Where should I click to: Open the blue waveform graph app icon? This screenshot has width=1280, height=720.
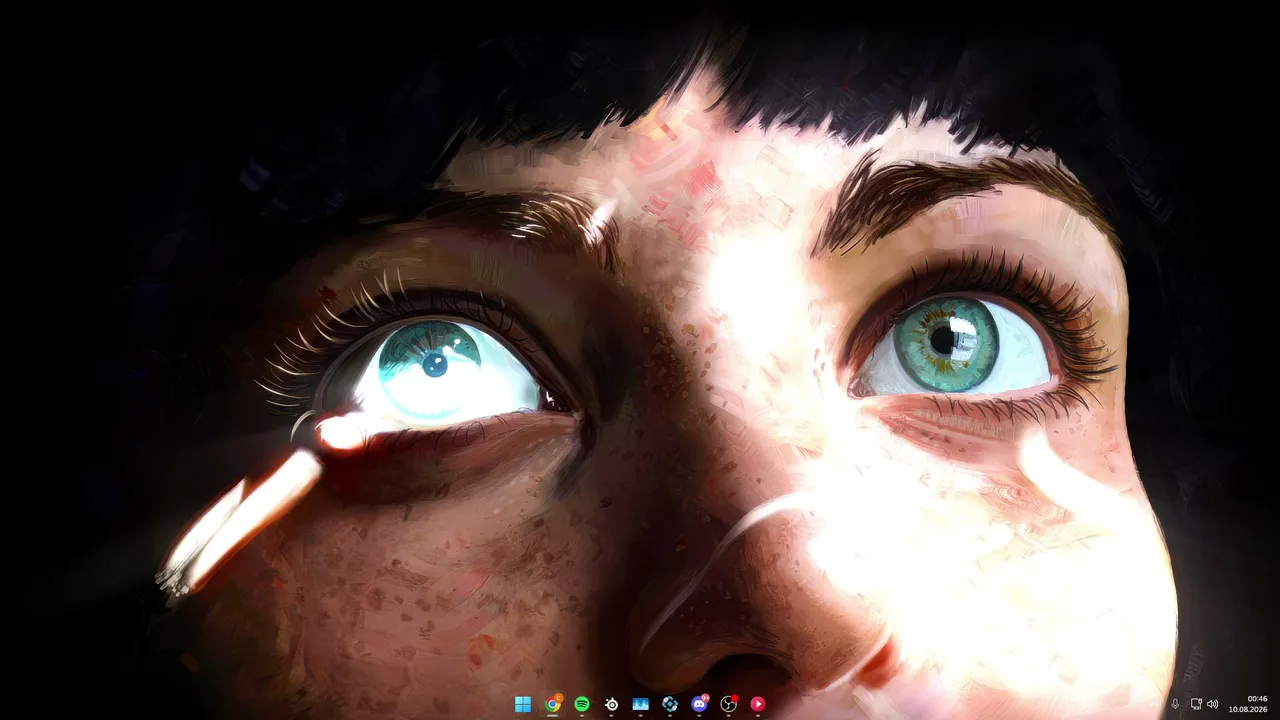click(641, 704)
